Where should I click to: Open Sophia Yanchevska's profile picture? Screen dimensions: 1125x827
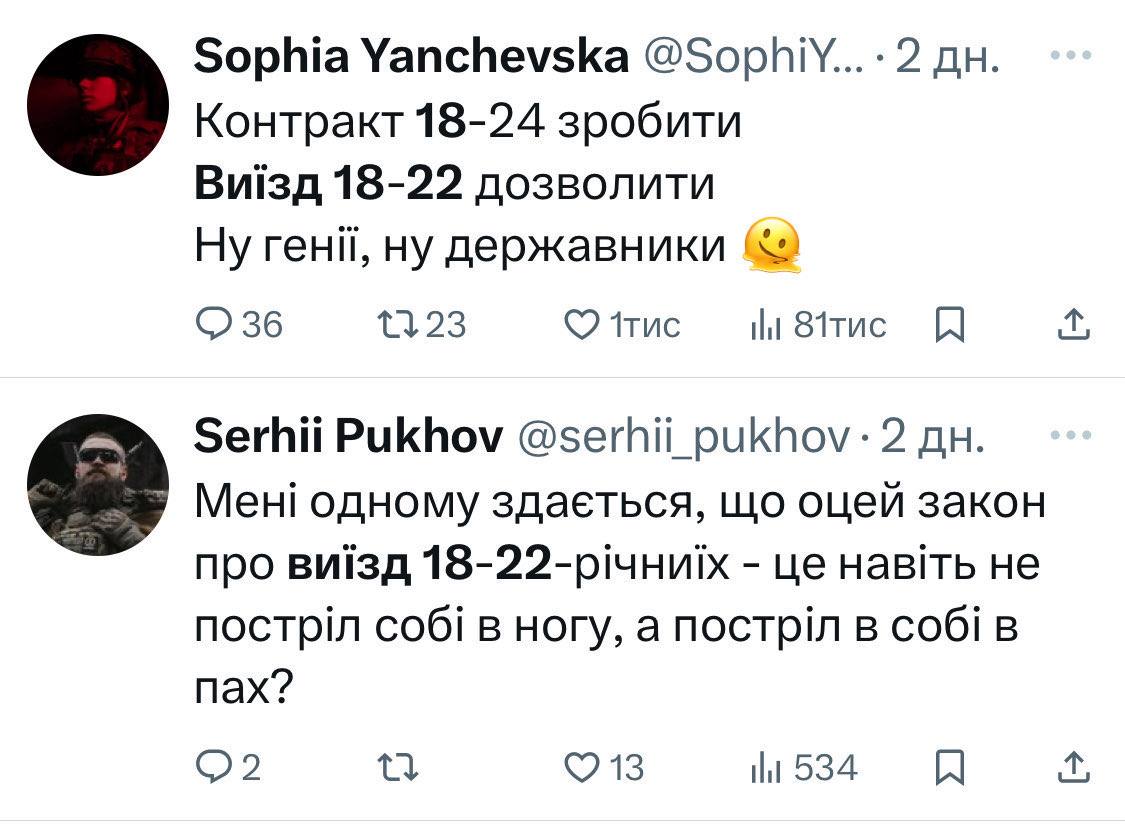pyautogui.click(x=98, y=105)
